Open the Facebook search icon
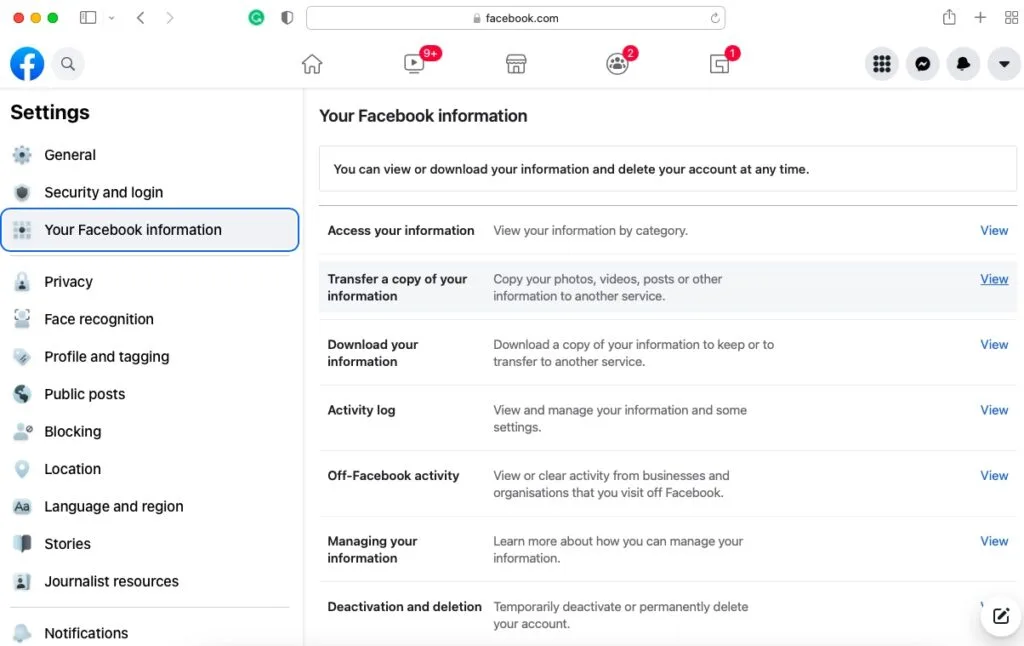Image resolution: width=1024 pixels, height=646 pixels. (68, 64)
